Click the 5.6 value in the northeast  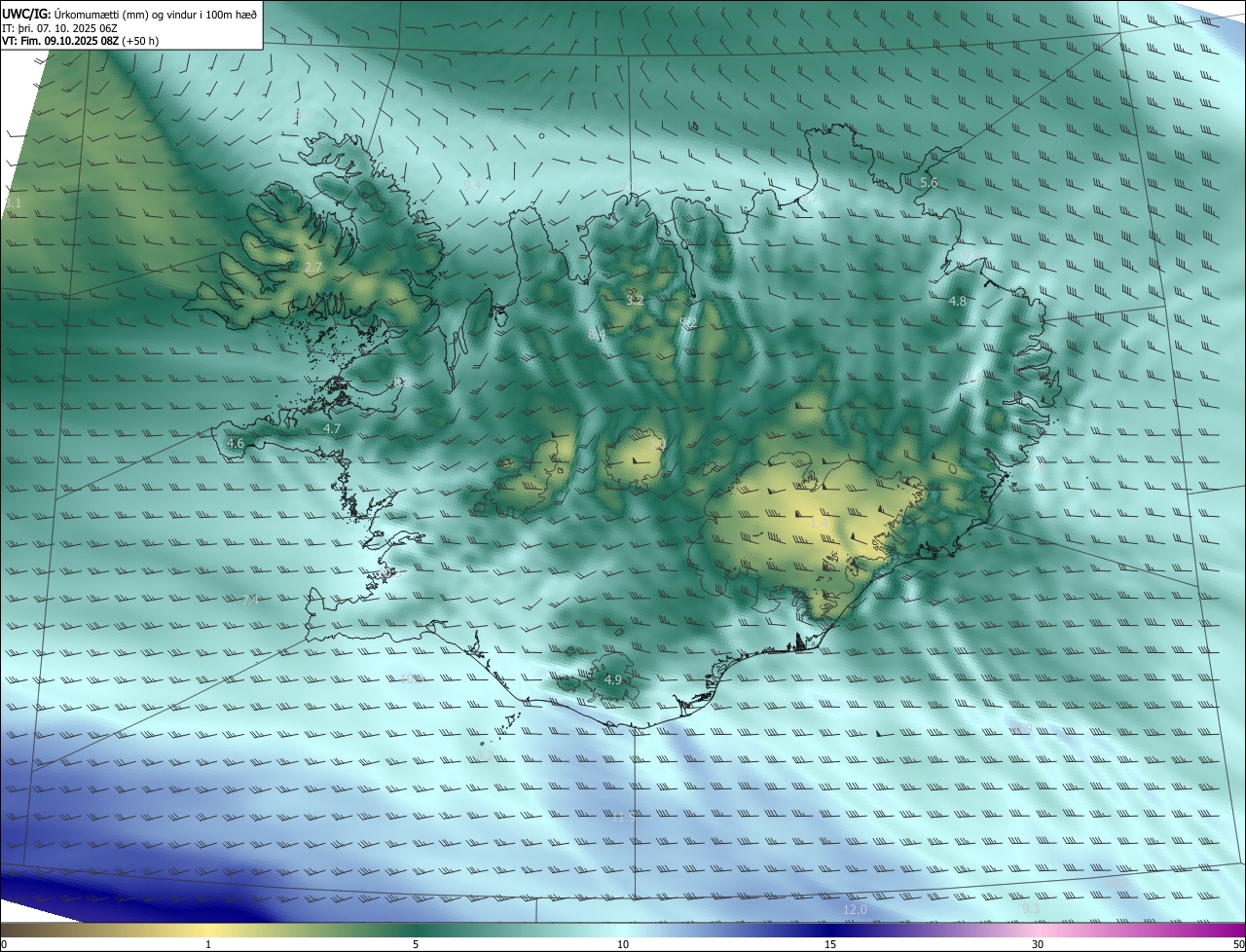coord(929,183)
